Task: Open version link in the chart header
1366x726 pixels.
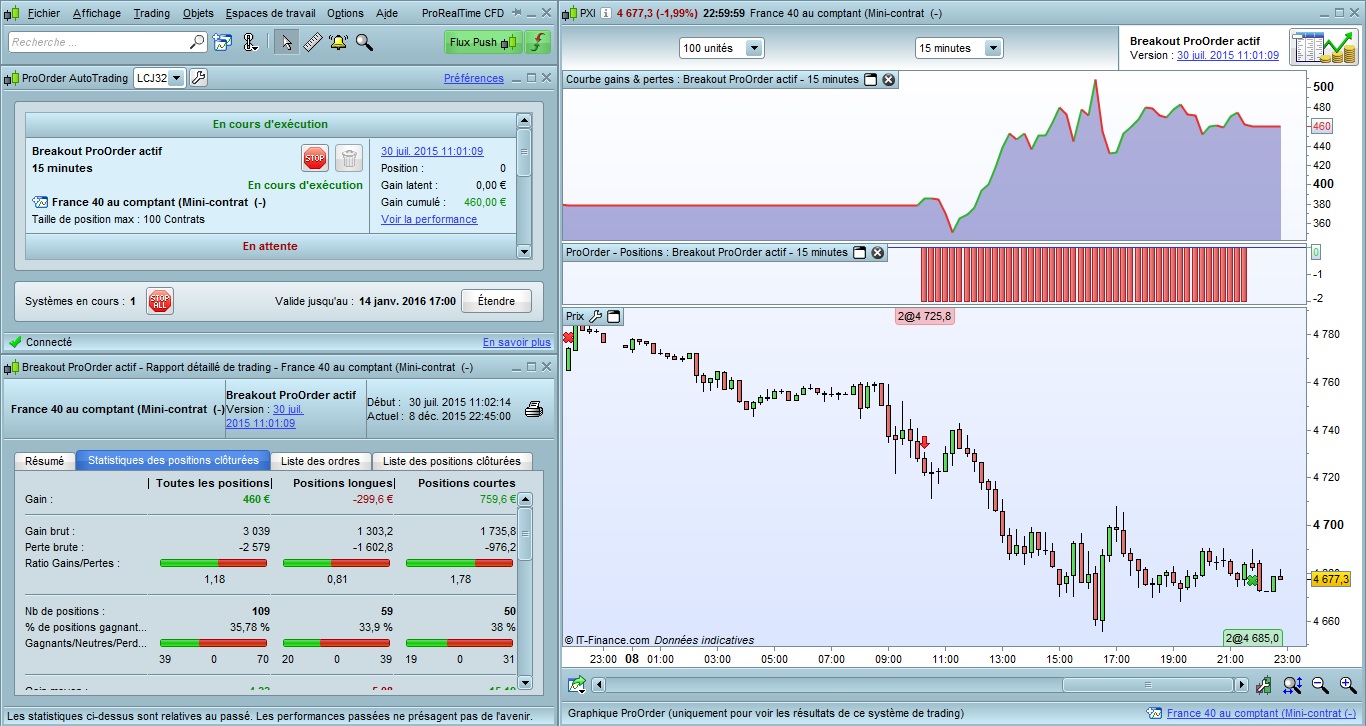Action: 1228,55
